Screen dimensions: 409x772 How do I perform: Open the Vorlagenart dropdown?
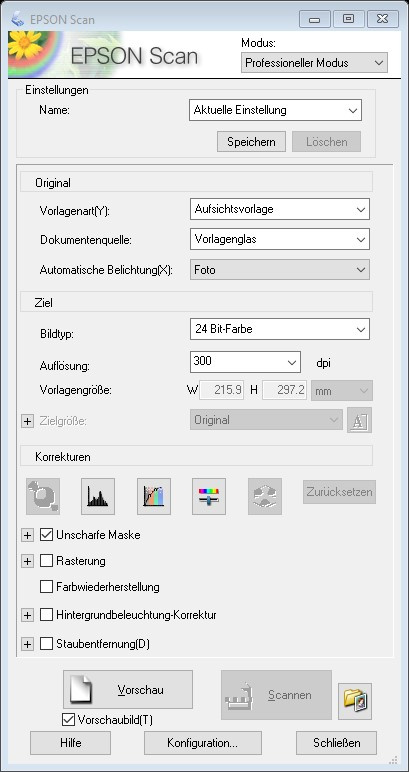click(x=280, y=209)
